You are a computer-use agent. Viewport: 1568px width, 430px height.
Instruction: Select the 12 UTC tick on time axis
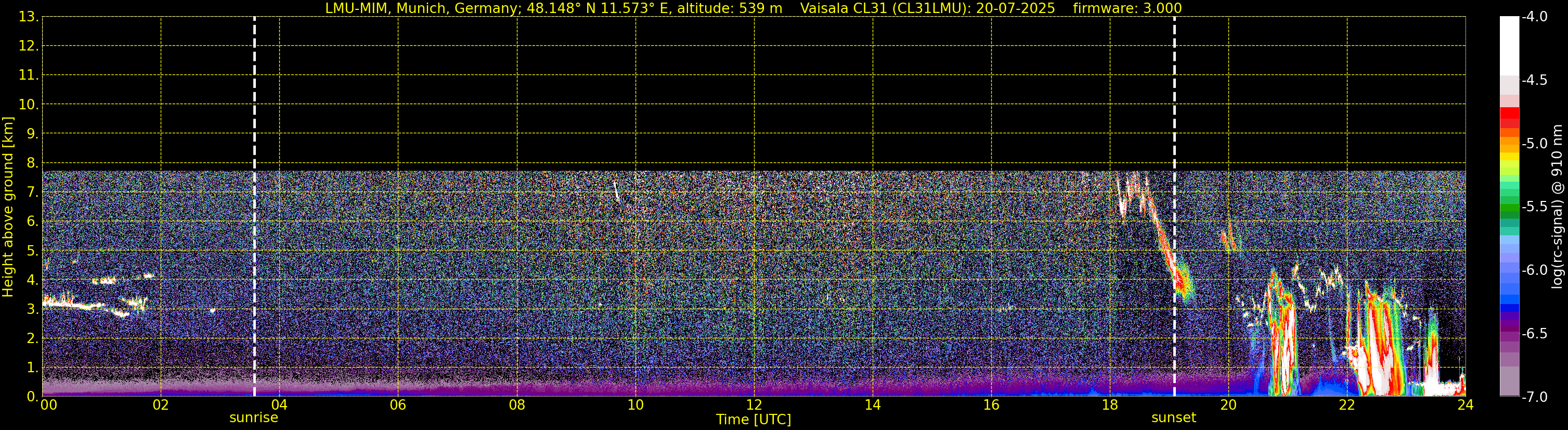click(754, 405)
